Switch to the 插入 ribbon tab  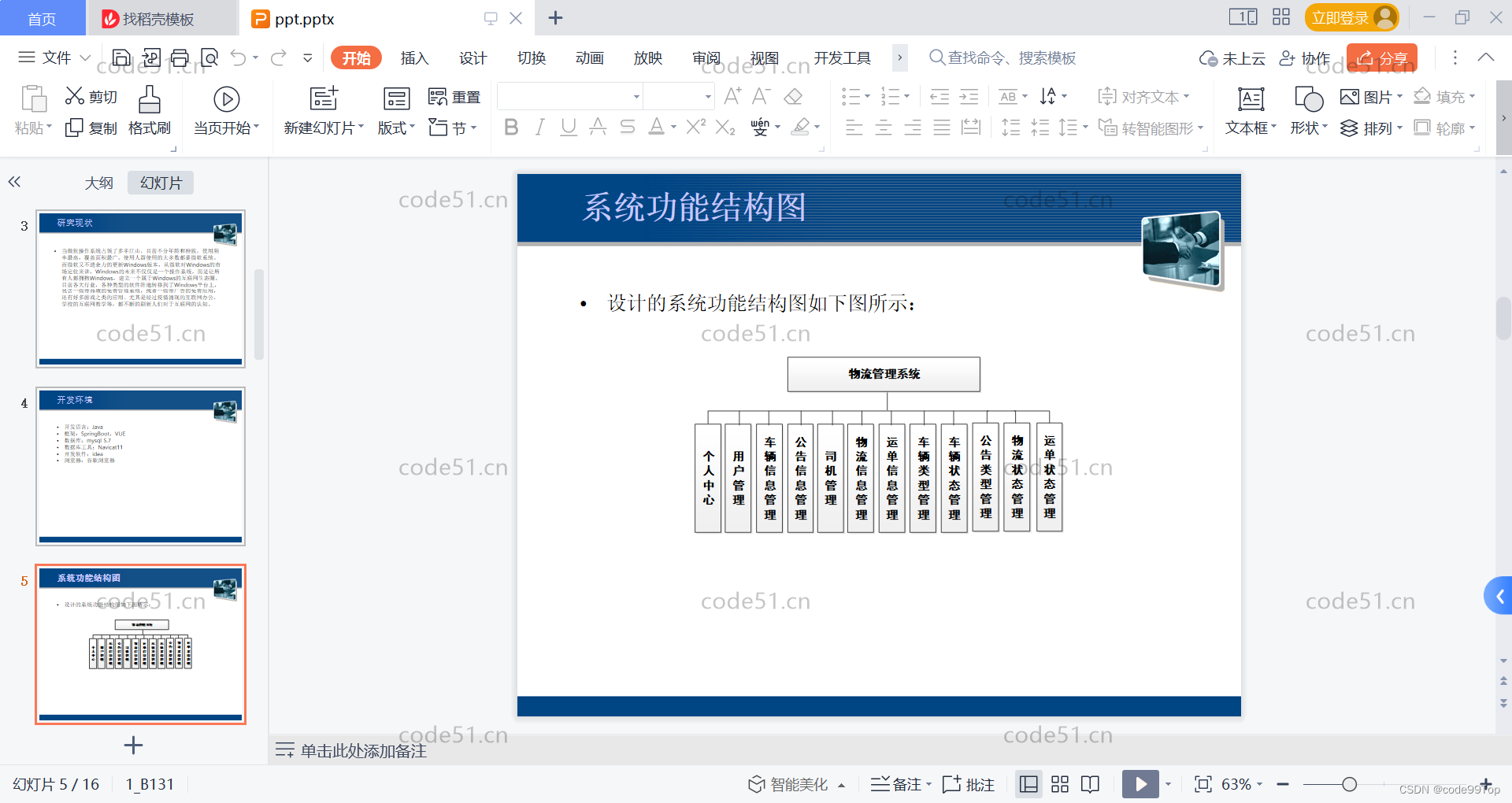(414, 57)
